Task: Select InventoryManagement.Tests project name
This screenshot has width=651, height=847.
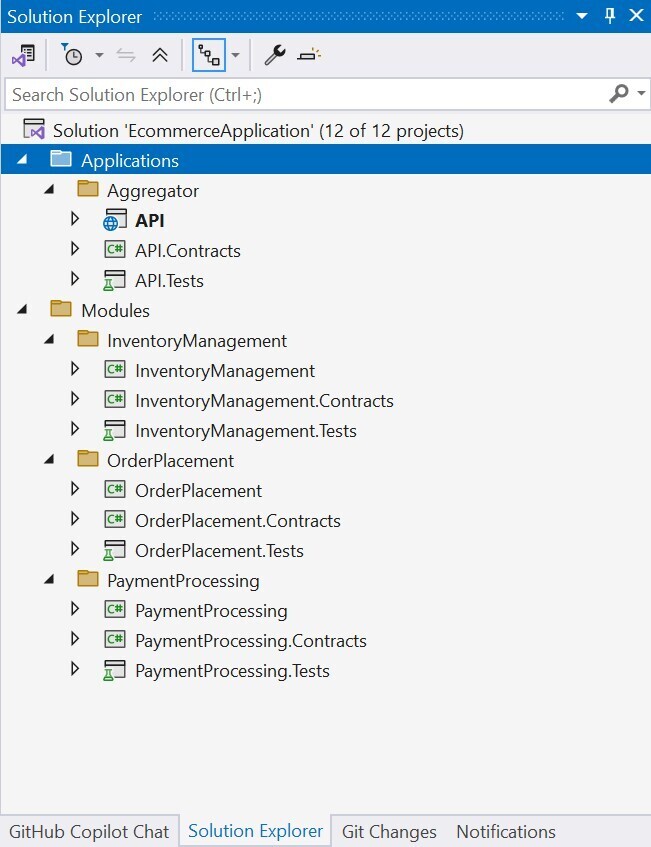Action: click(x=246, y=431)
